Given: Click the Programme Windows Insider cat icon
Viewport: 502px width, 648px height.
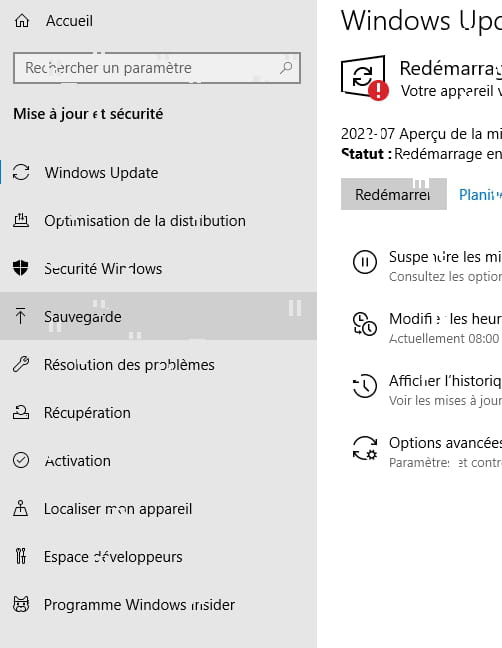Looking at the screenshot, I should point(21,604).
